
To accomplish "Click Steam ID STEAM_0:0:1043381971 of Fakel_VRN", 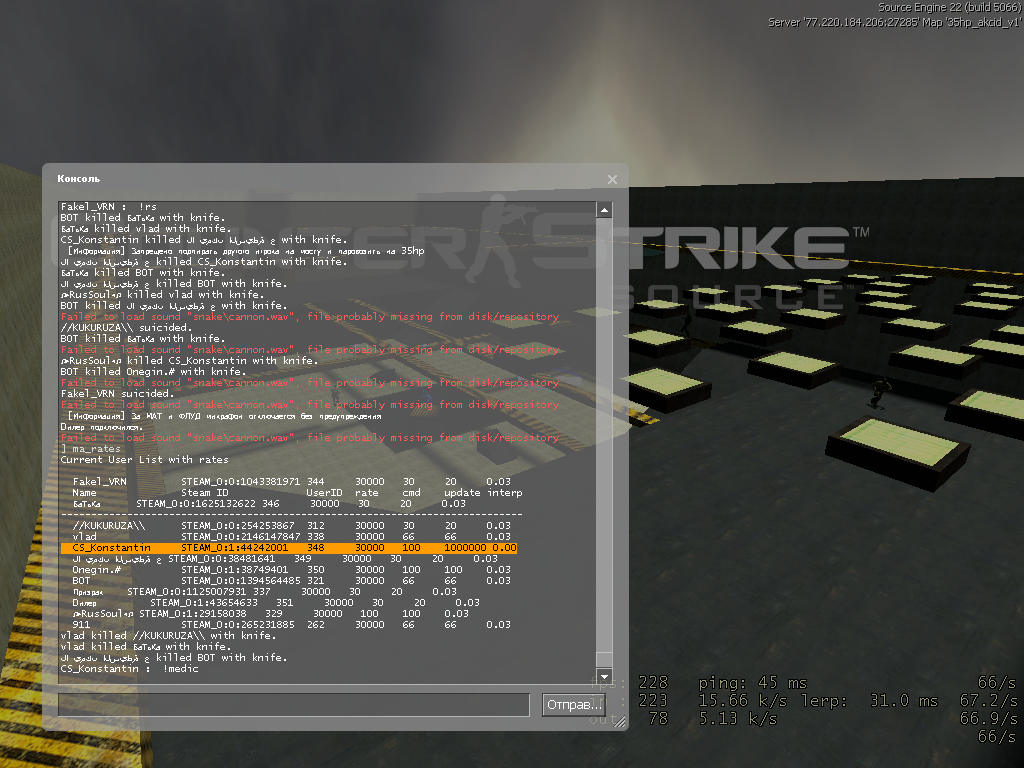I will coord(240,482).
